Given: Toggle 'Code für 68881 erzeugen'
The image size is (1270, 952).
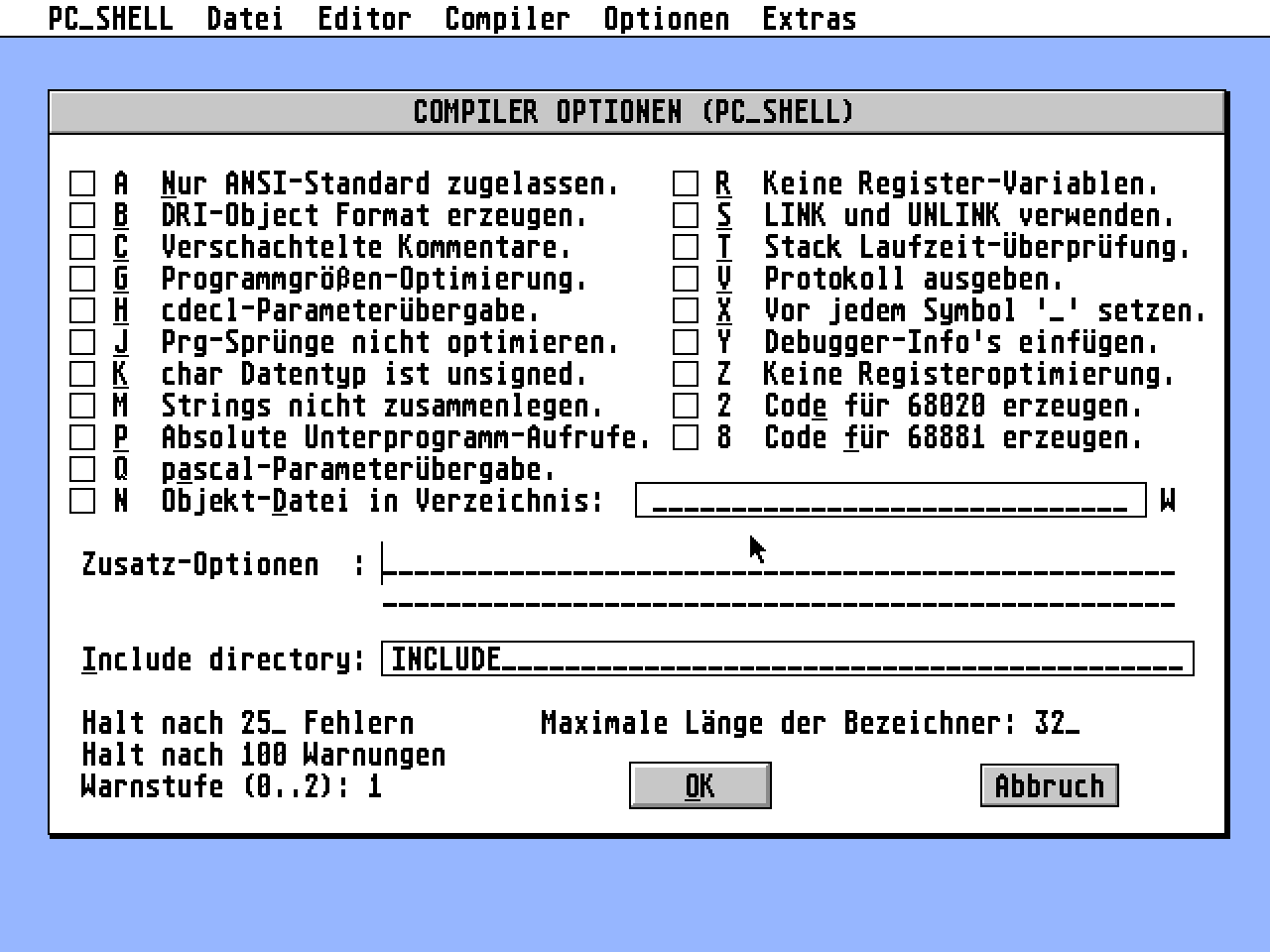Looking at the screenshot, I should click(x=686, y=436).
